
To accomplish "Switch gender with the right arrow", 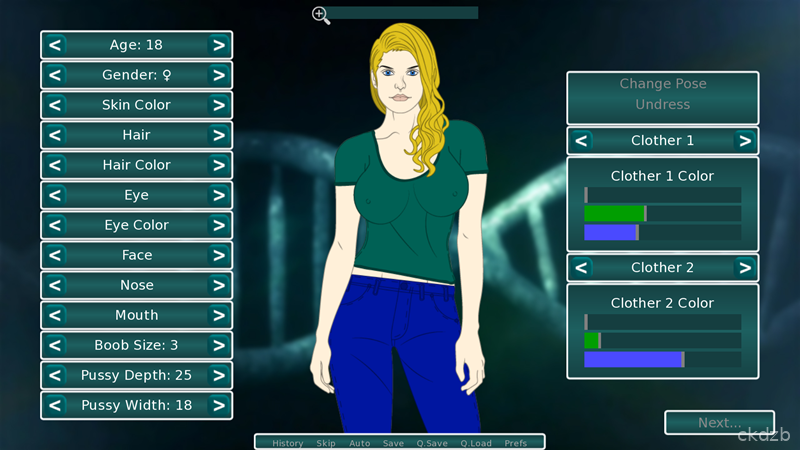I will click(x=219, y=75).
